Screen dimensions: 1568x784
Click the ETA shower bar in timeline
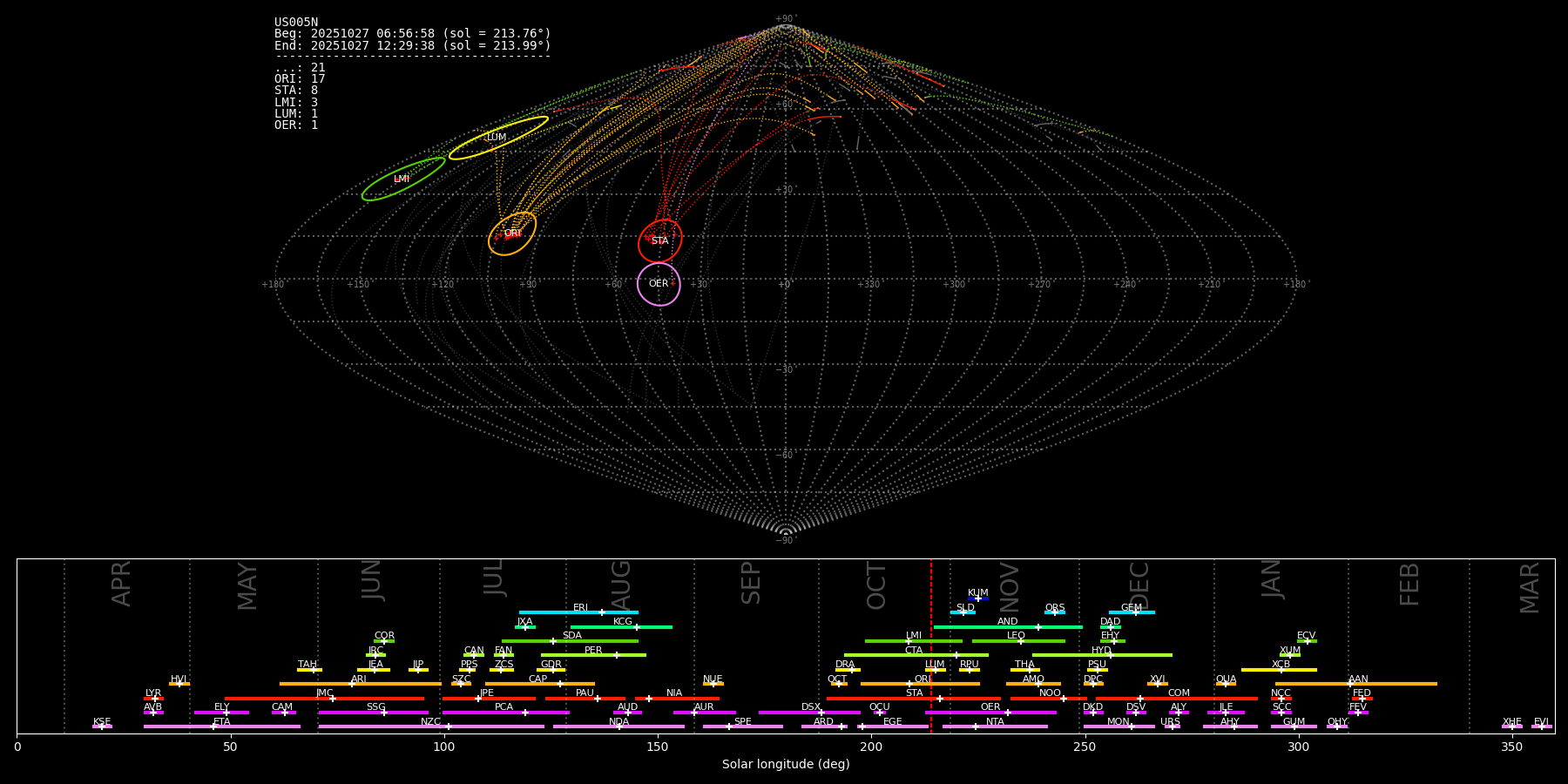pyautogui.click(x=221, y=727)
